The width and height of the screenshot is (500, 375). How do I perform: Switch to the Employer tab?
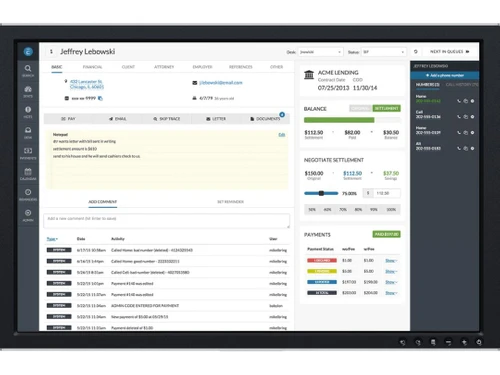[202, 67]
